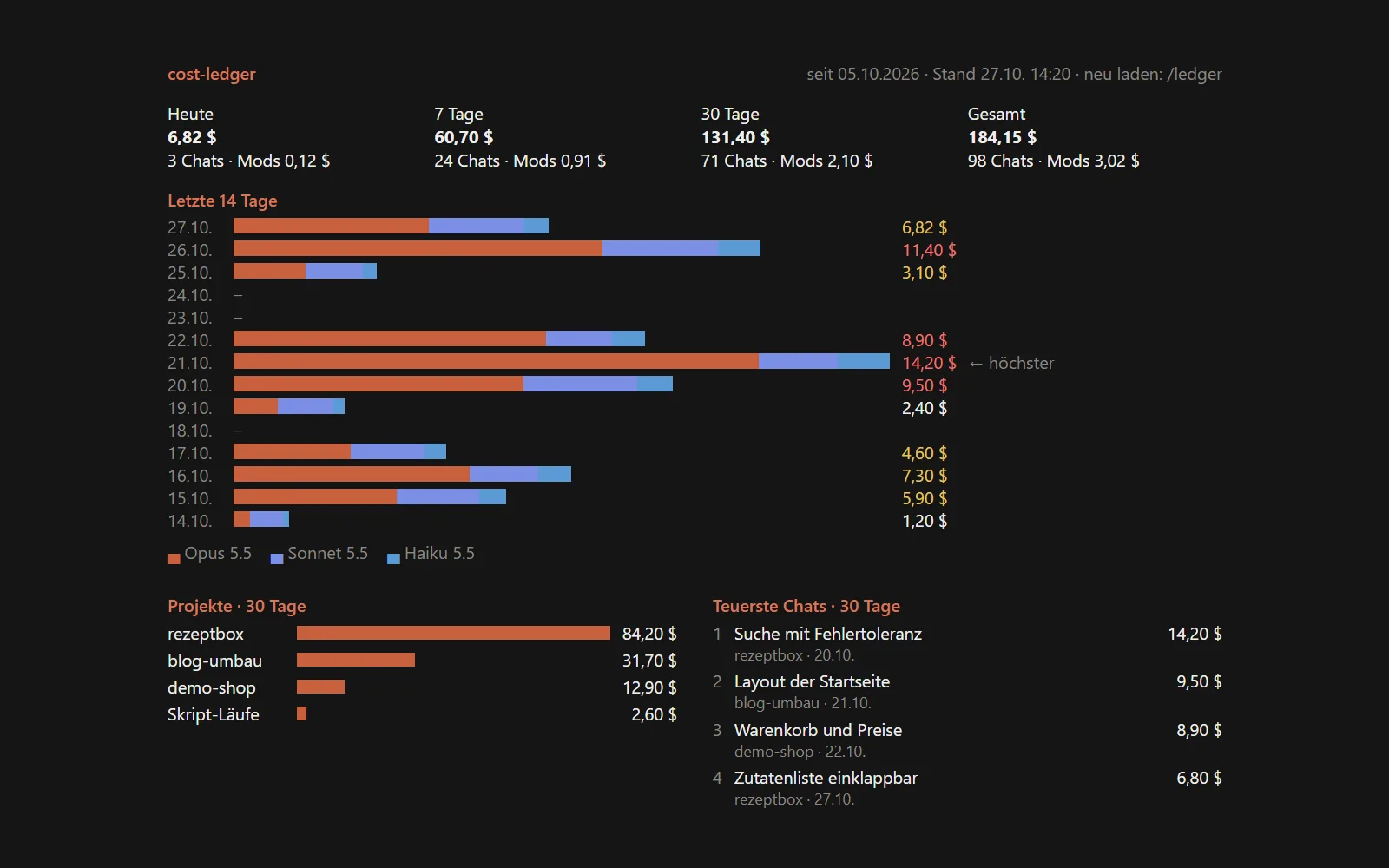
Task: Click 'demo-shop · 22.10.' subtitle
Action: coord(800,752)
